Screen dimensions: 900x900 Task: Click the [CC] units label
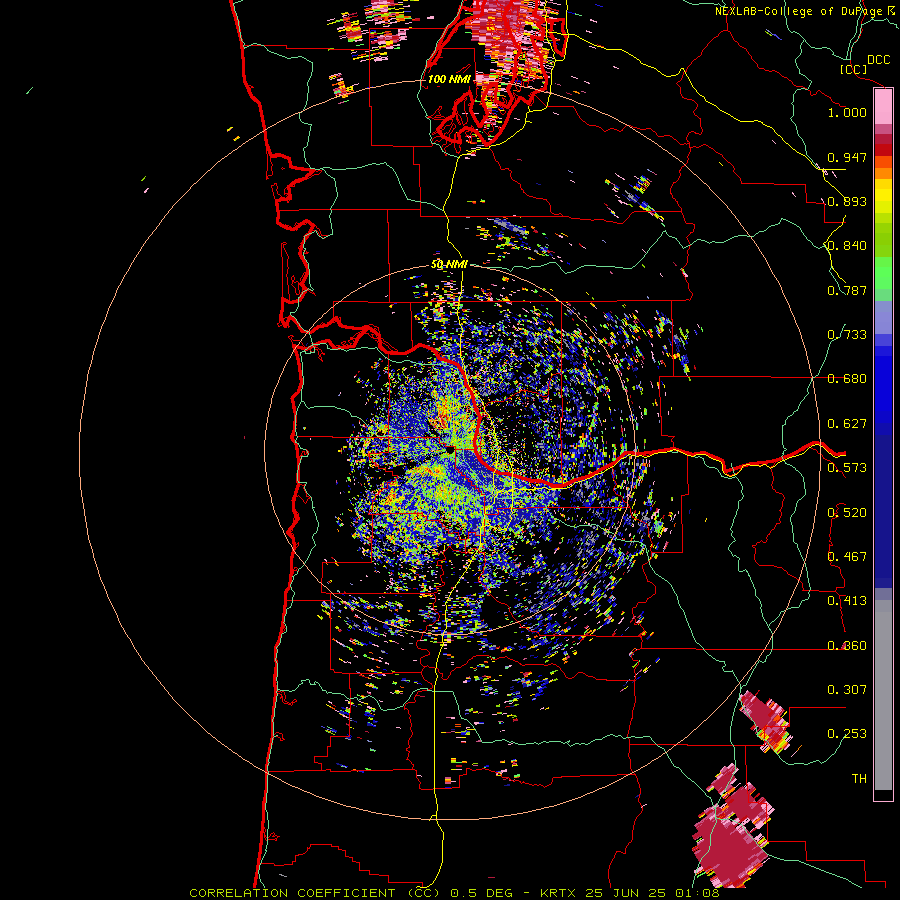coord(853,69)
